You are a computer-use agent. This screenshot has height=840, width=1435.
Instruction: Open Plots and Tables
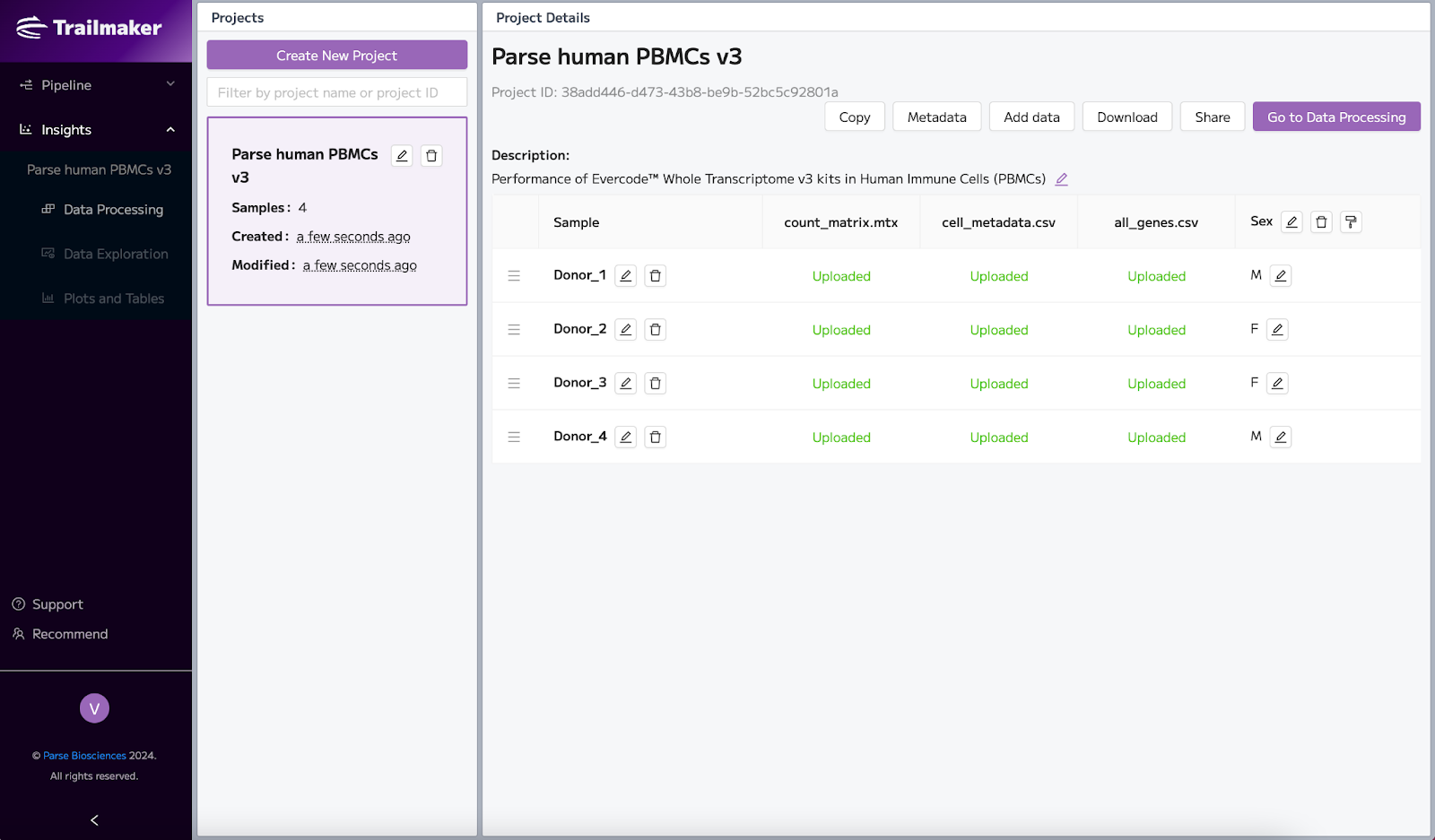(114, 298)
